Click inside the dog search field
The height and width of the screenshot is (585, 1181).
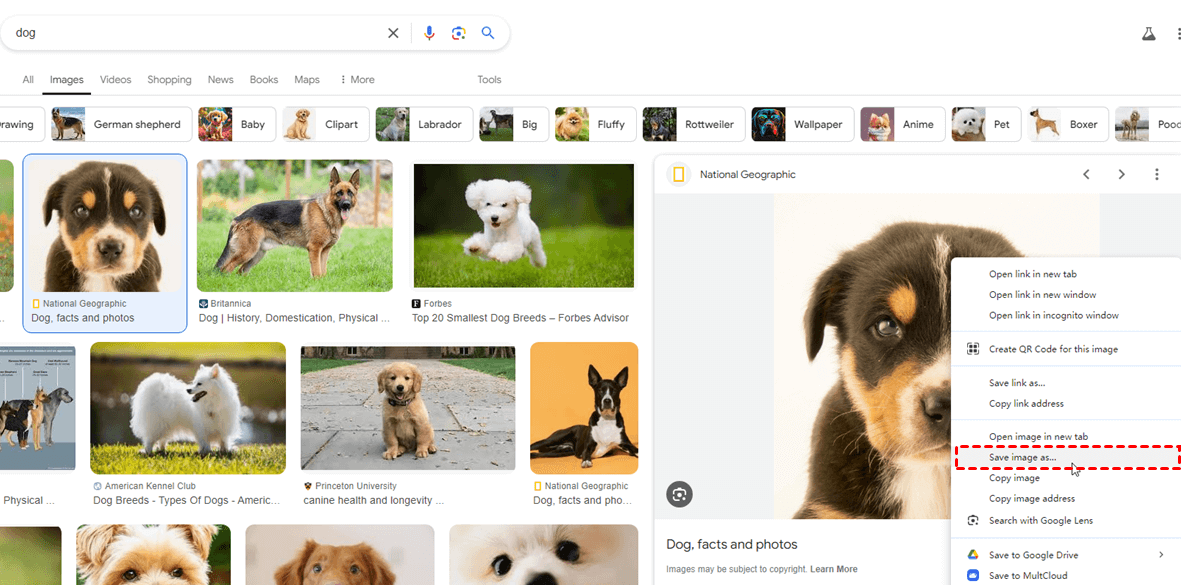(196, 33)
